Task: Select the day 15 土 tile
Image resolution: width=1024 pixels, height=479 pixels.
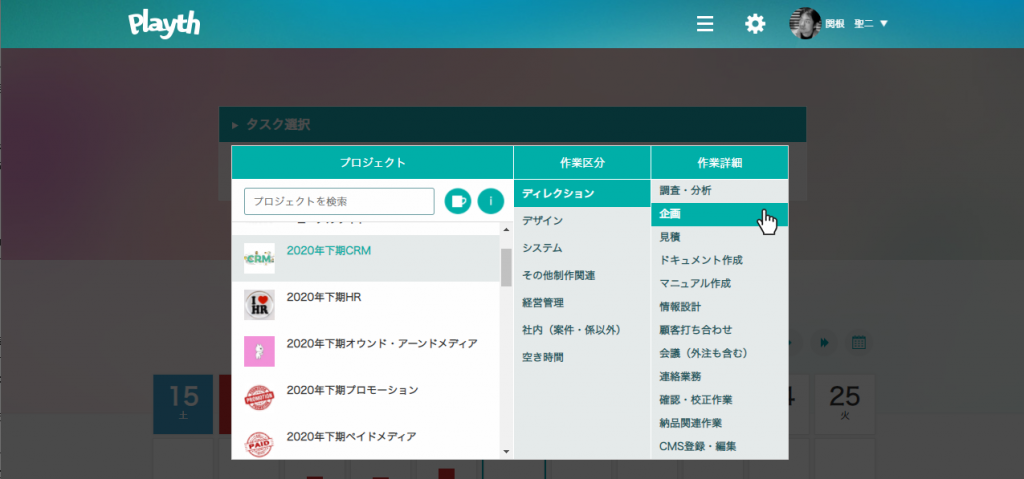Action: coord(183,404)
